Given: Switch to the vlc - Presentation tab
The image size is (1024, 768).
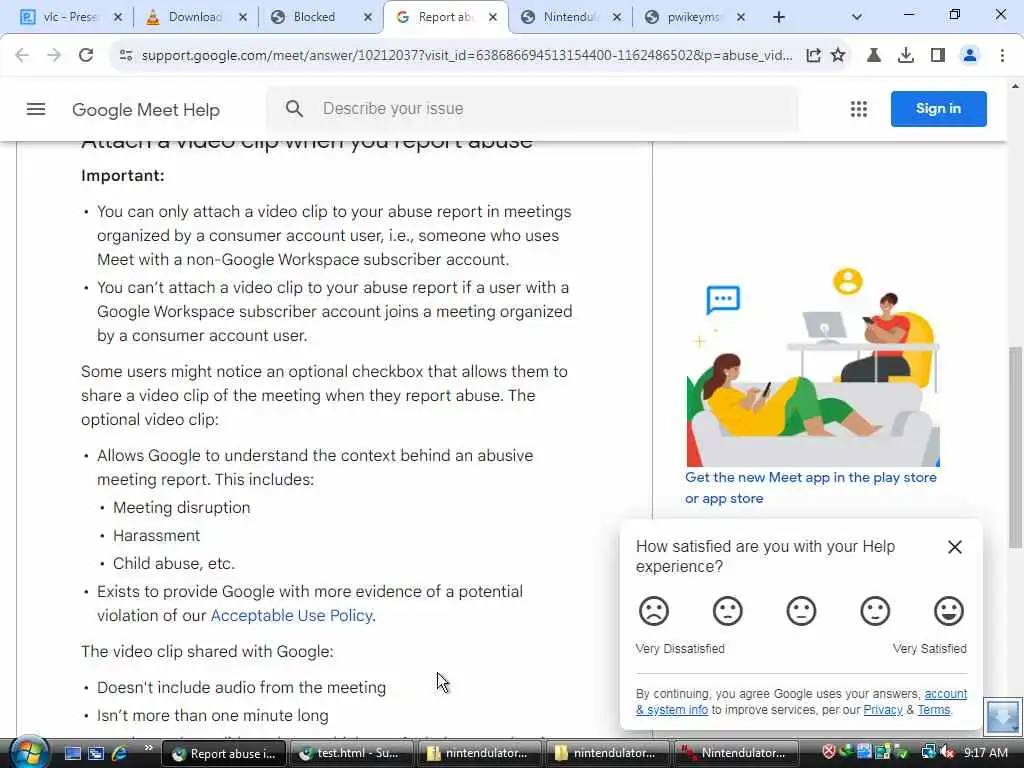Looking at the screenshot, I should click(x=69, y=17).
